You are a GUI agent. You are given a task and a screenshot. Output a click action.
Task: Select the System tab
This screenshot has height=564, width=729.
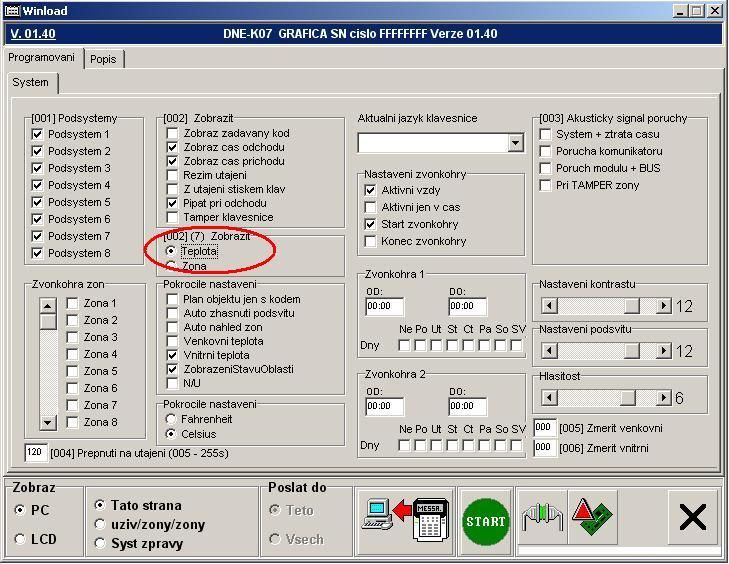[x=30, y=83]
